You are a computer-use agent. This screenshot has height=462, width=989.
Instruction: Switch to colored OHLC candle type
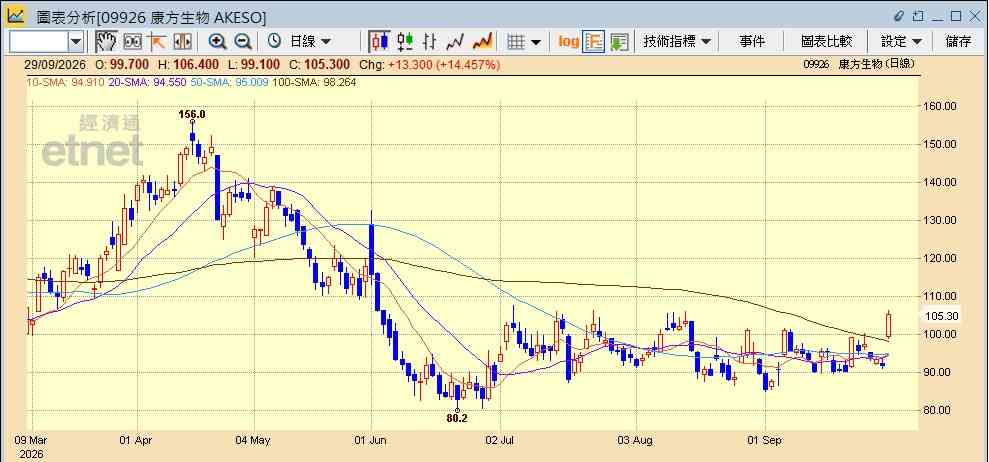point(405,42)
